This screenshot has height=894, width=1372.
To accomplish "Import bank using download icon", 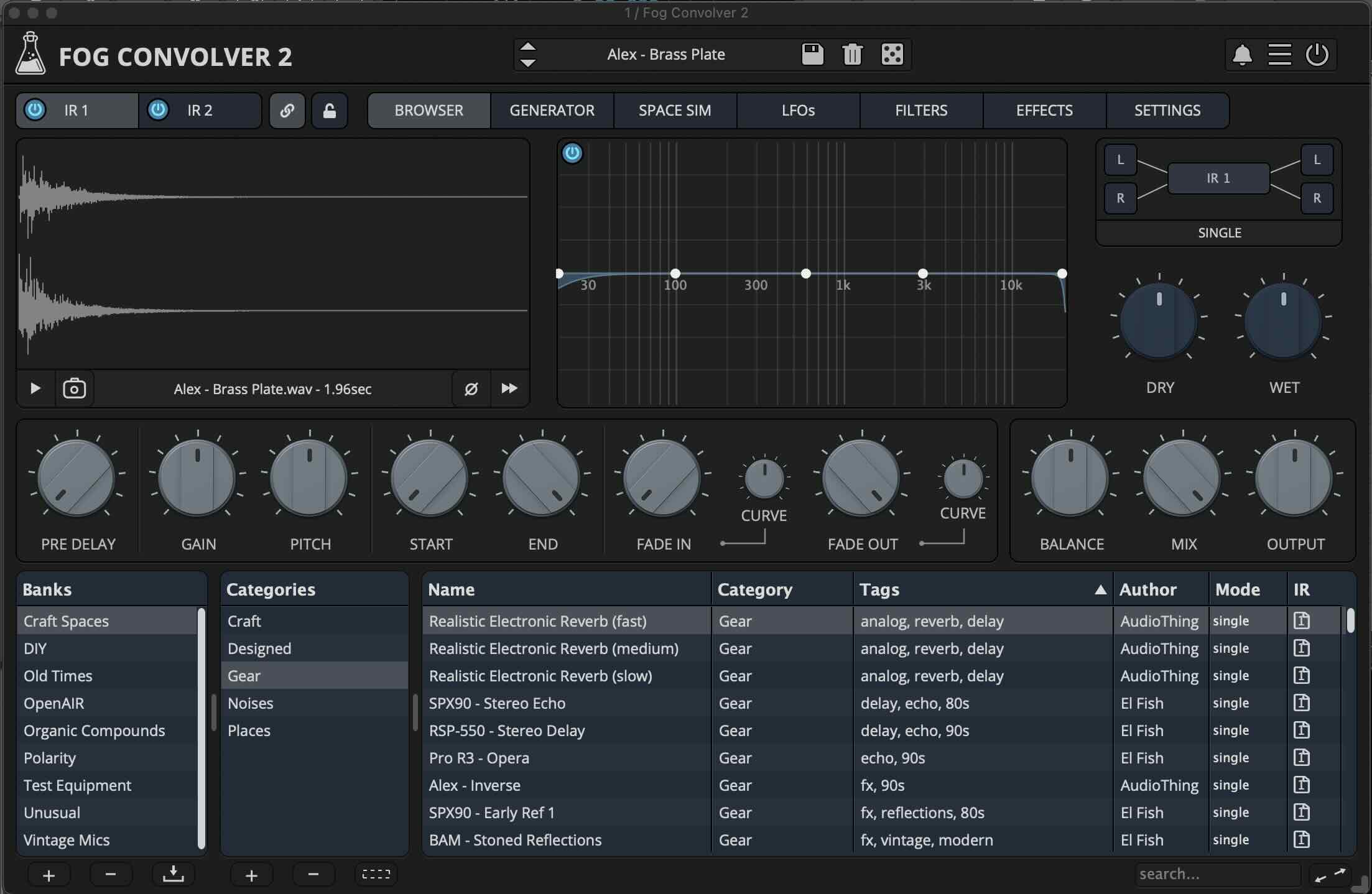I will point(173,875).
